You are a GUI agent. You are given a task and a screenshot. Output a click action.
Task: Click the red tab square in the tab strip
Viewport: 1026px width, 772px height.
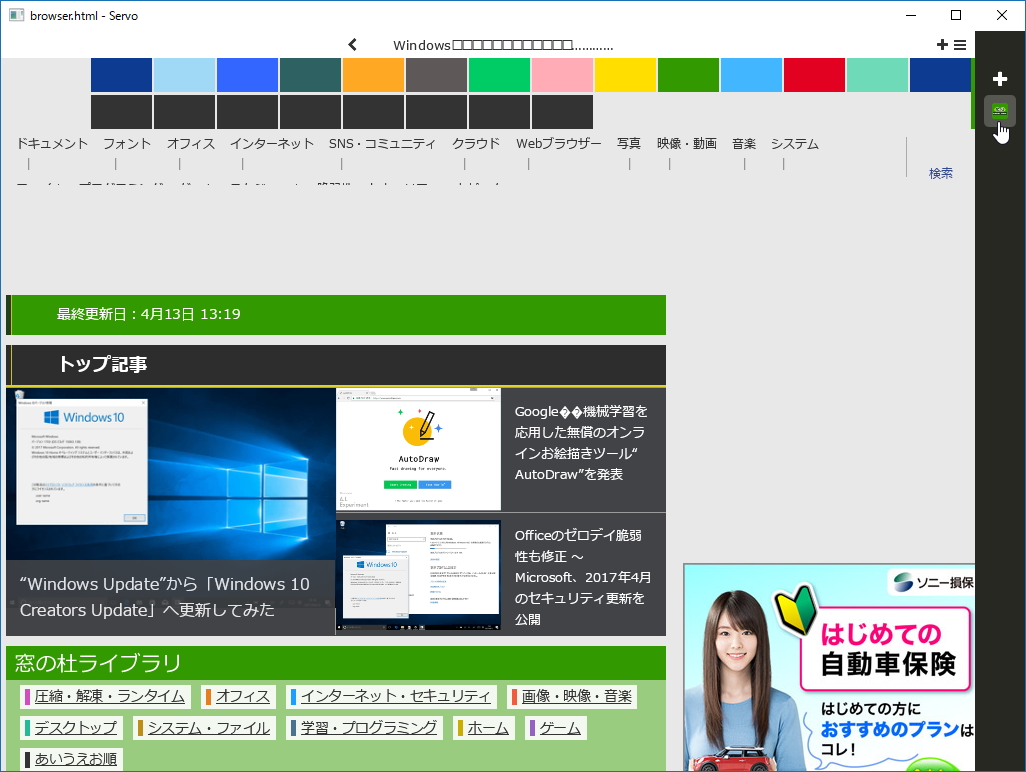(814, 74)
